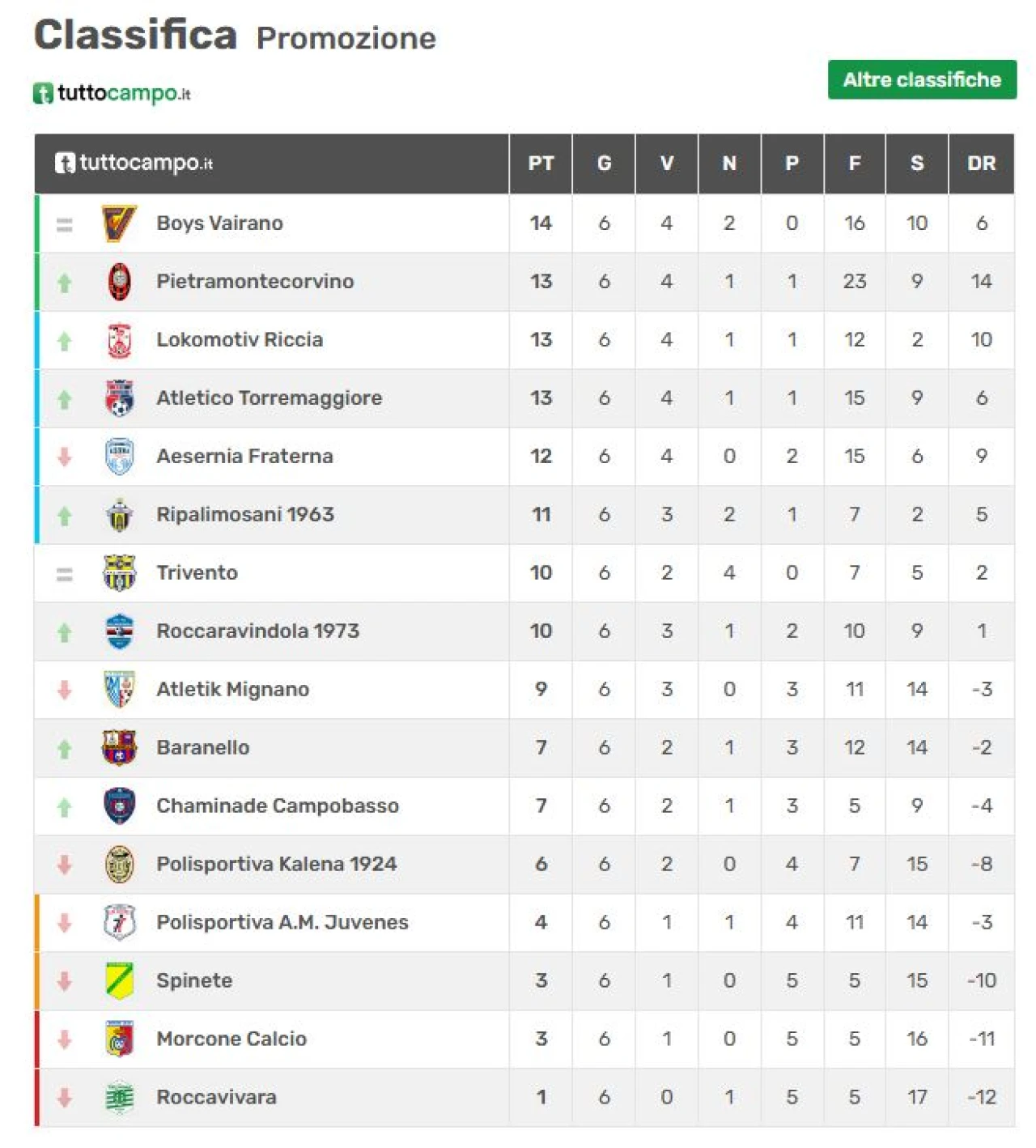Click the DR column header
This screenshot has height=1148, width=1036.
pyautogui.click(x=981, y=164)
